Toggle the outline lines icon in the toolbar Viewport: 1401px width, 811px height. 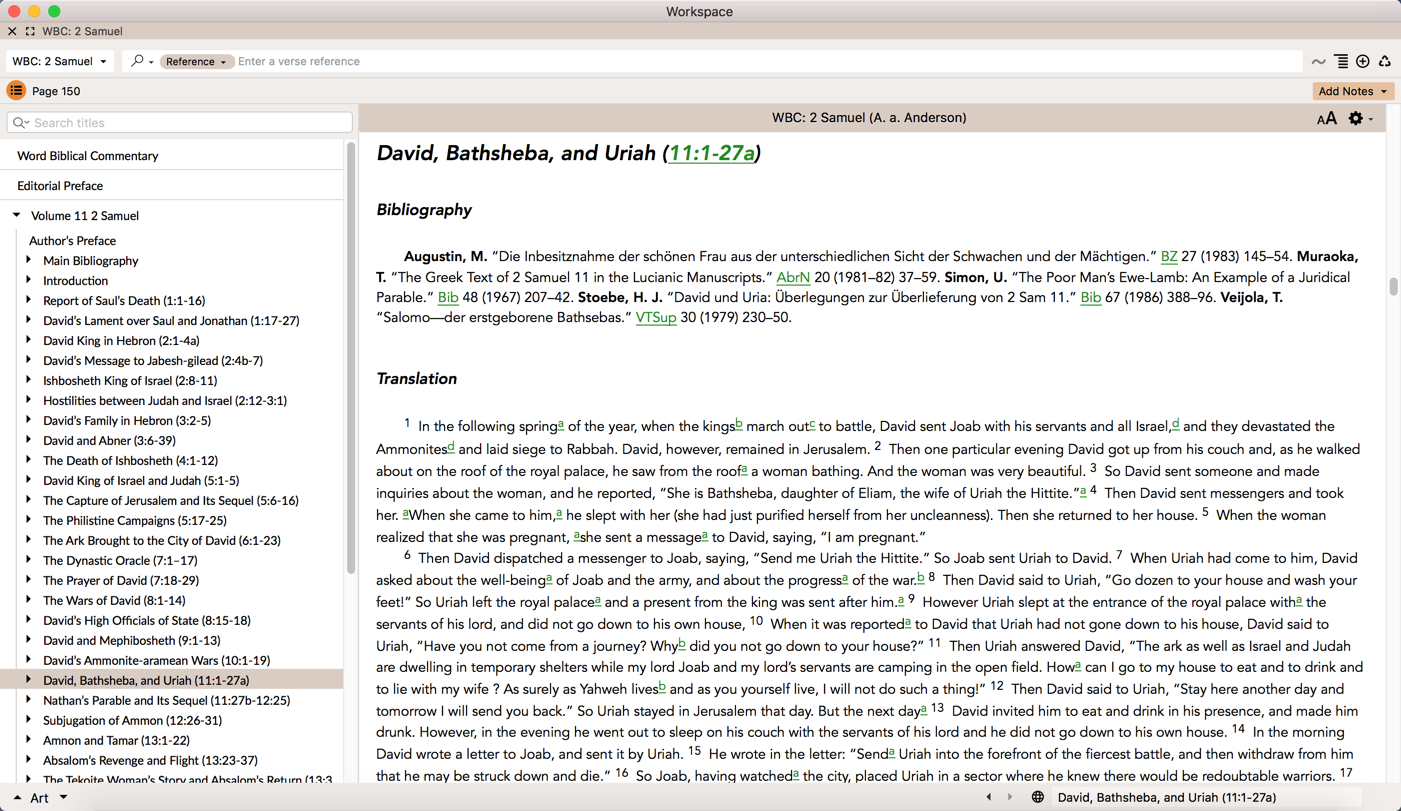(1341, 62)
